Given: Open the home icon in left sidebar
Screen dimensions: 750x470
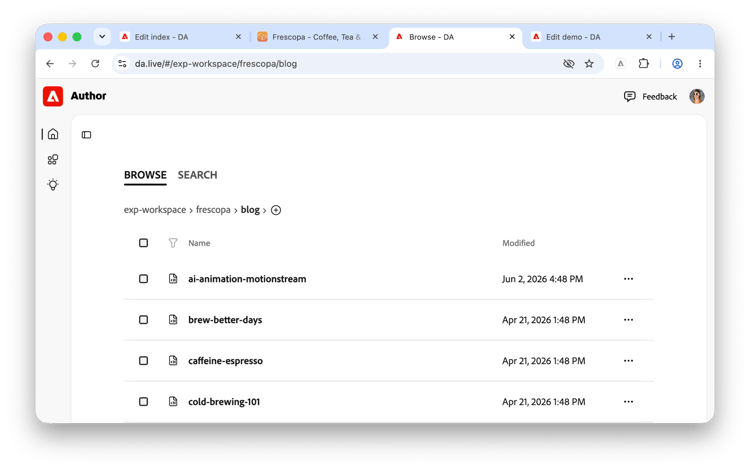Looking at the screenshot, I should (53, 134).
